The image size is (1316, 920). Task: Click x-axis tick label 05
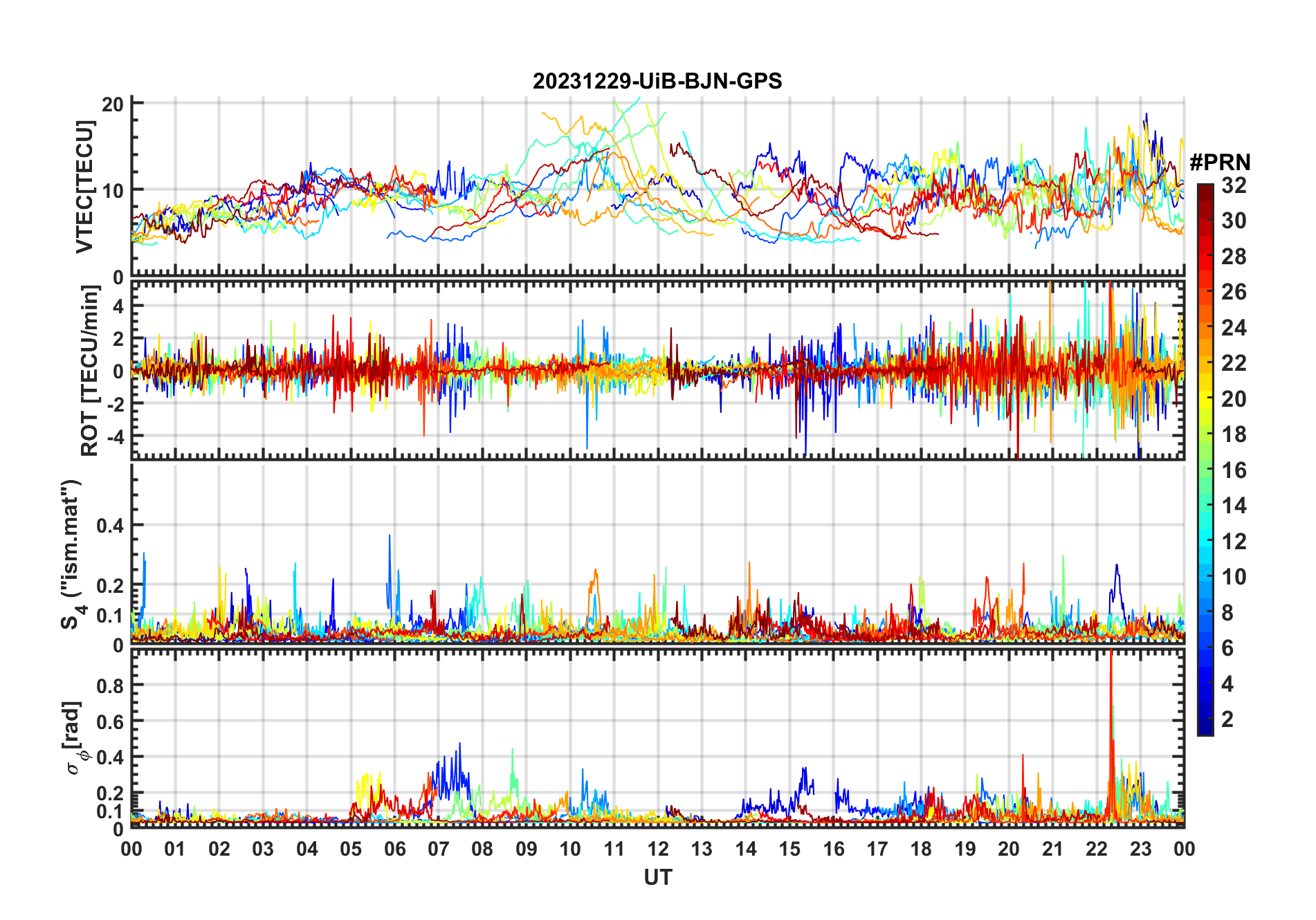[x=351, y=849]
